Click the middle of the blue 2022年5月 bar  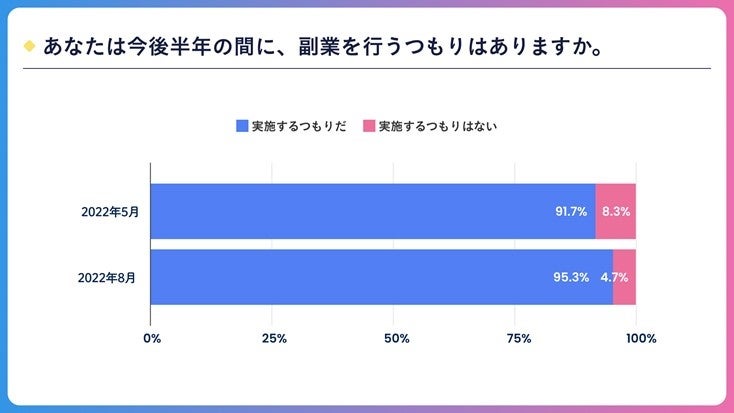coord(372,211)
